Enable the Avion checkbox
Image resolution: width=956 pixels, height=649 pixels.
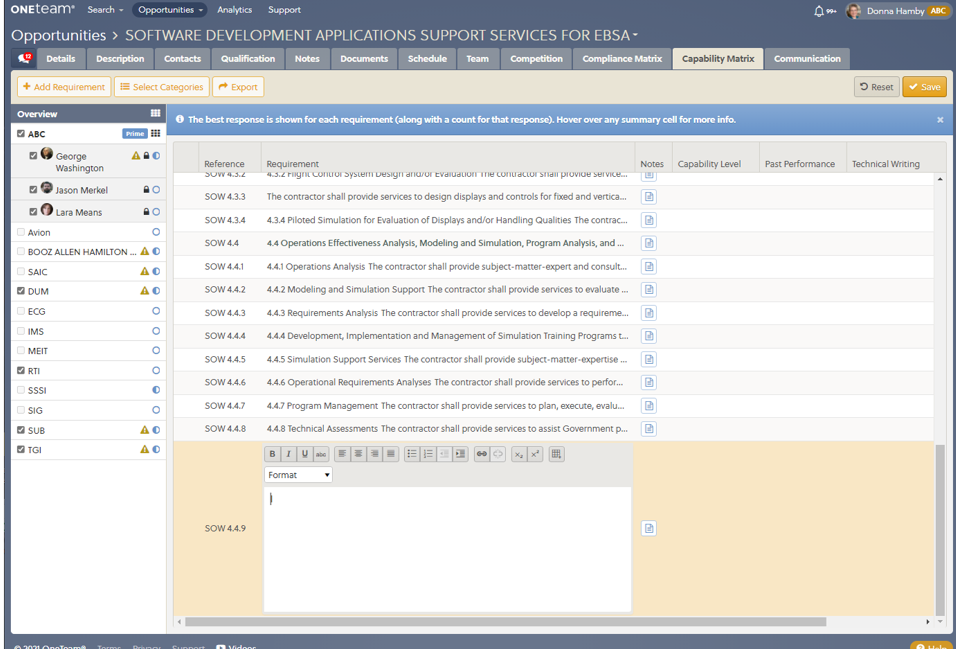[21, 232]
